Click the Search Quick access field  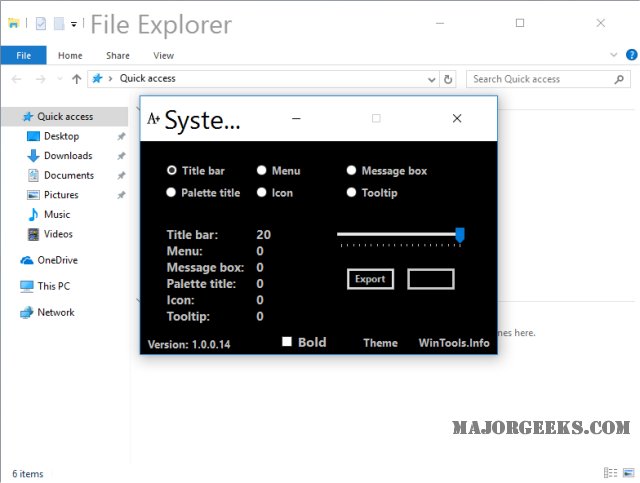pyautogui.click(x=548, y=79)
